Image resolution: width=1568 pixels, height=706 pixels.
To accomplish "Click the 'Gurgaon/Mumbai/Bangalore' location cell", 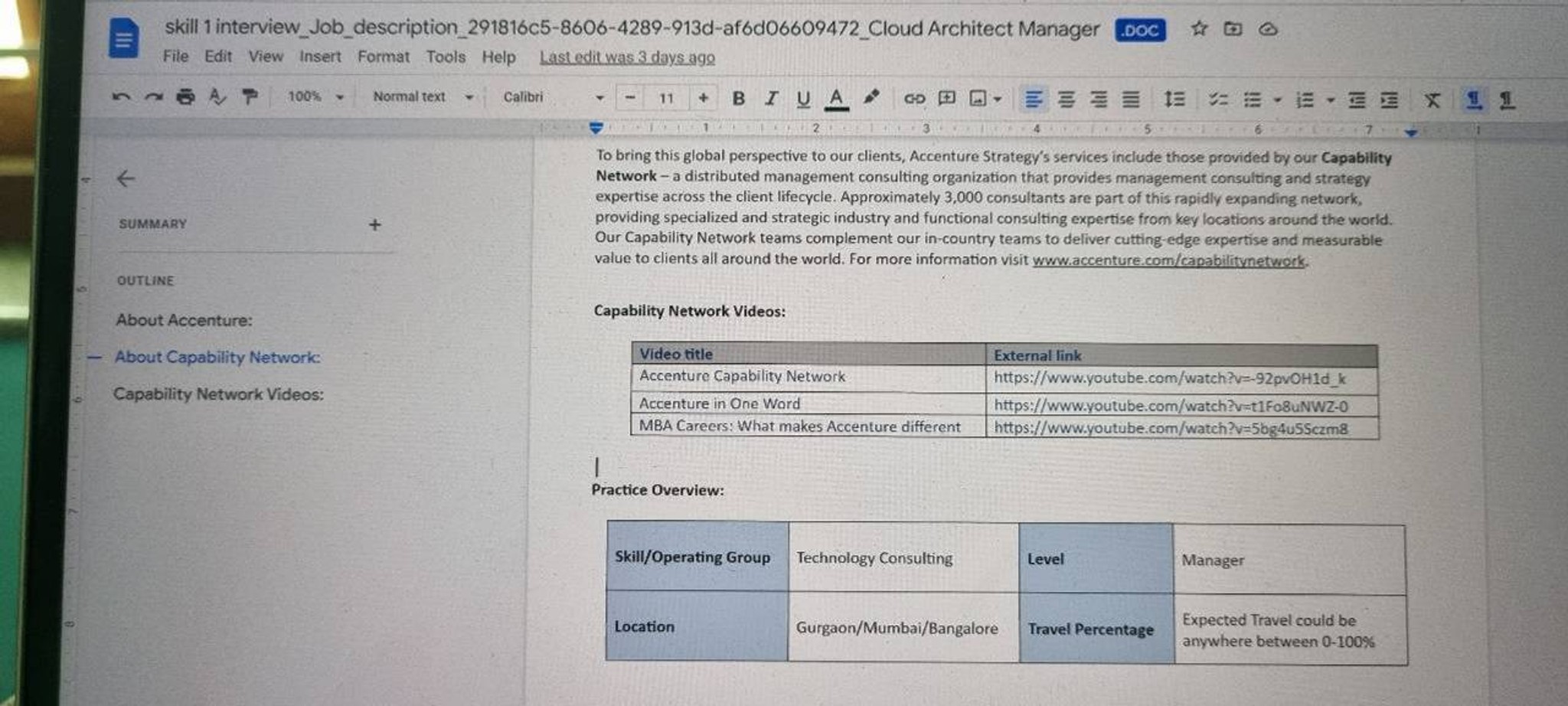I will [x=903, y=628].
